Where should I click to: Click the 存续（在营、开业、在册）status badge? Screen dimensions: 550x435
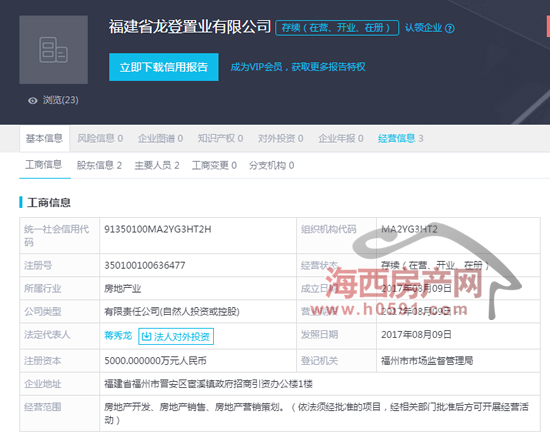(x=337, y=28)
